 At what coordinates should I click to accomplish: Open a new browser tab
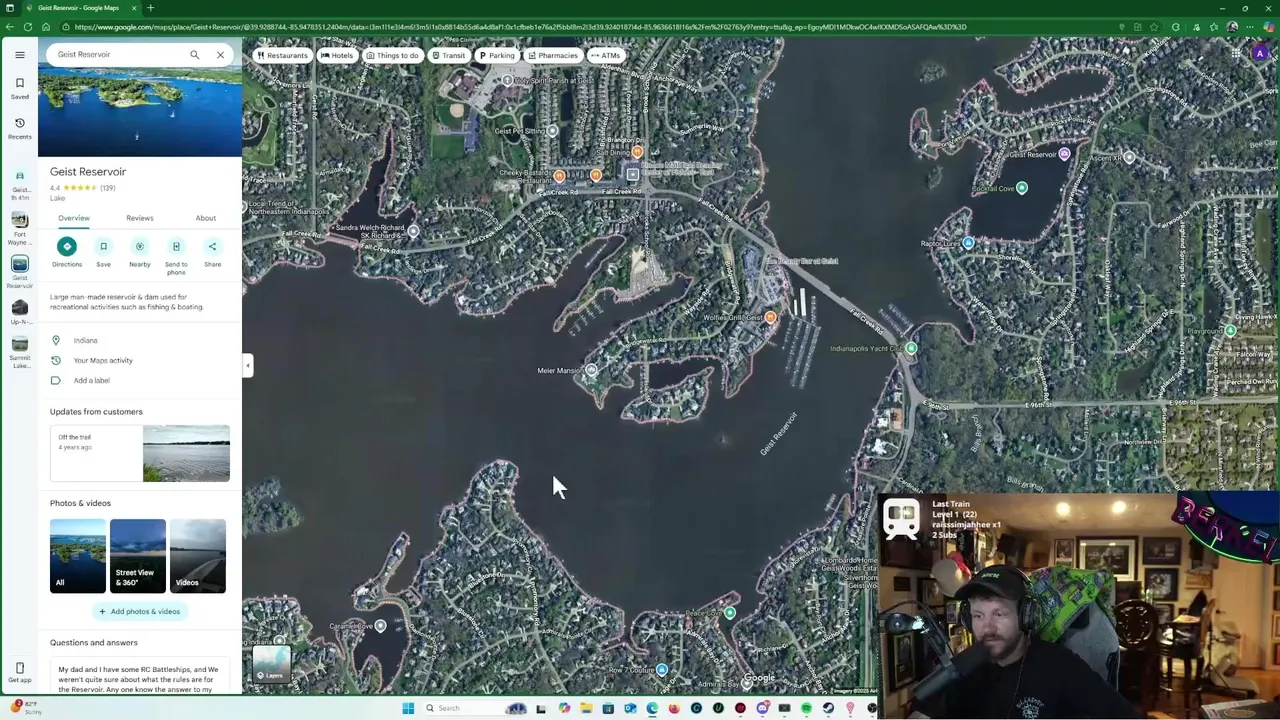(x=150, y=8)
